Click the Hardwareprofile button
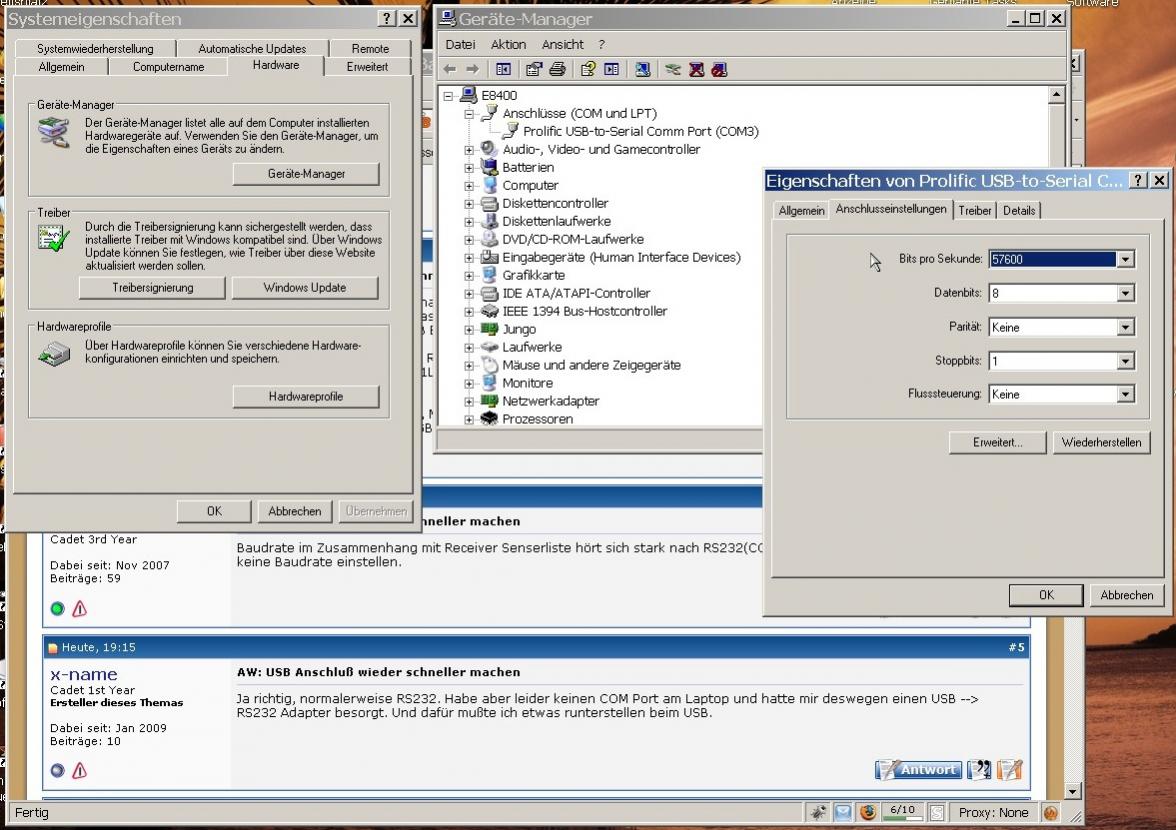Image resolution: width=1176 pixels, height=830 pixels. (306, 397)
